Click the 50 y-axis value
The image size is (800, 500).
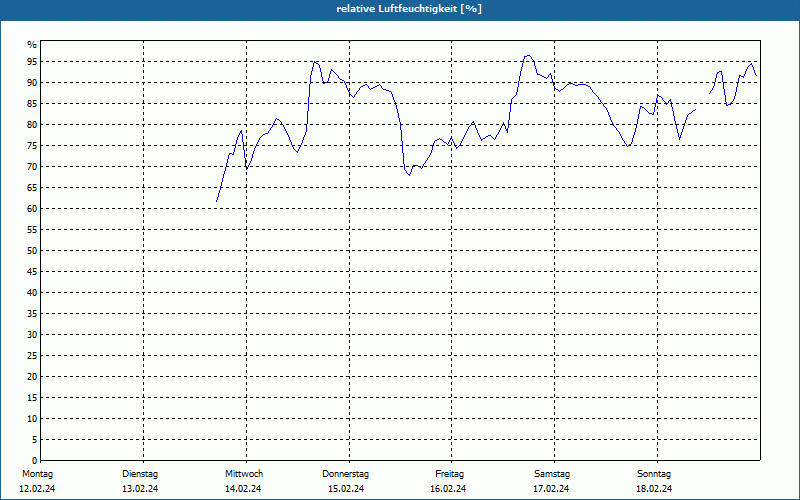click(32, 251)
